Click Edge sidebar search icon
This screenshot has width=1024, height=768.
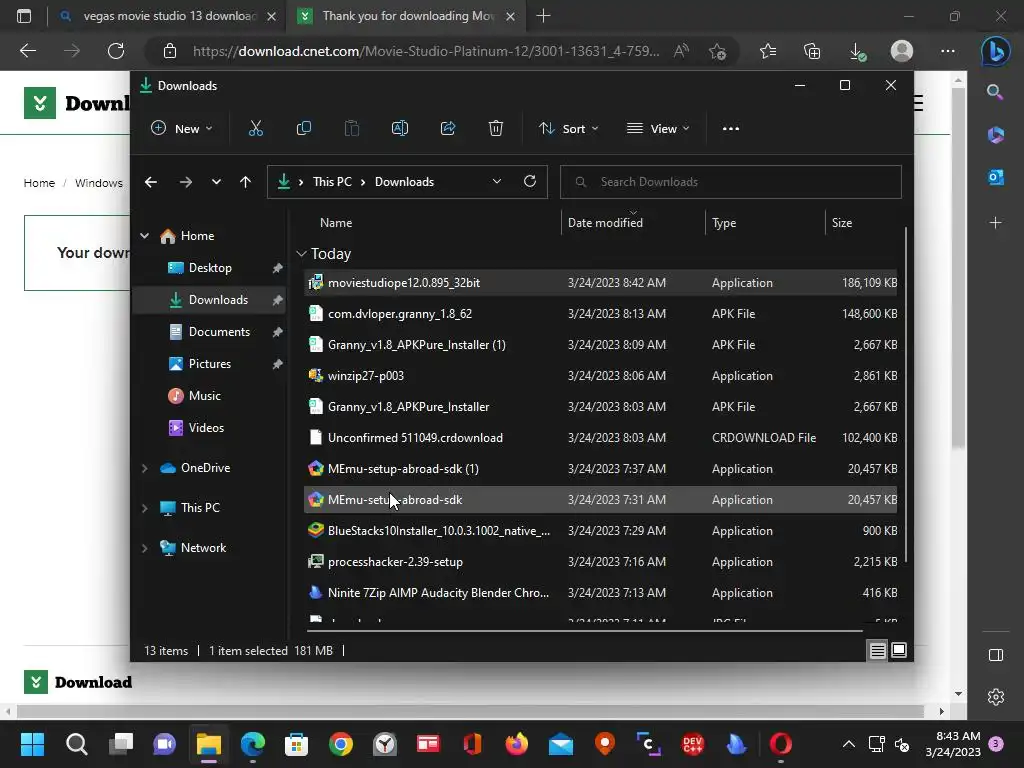tap(995, 92)
